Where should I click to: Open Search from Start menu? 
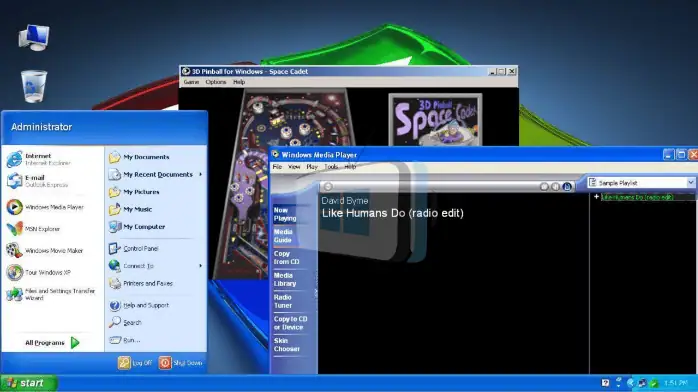coord(125,322)
